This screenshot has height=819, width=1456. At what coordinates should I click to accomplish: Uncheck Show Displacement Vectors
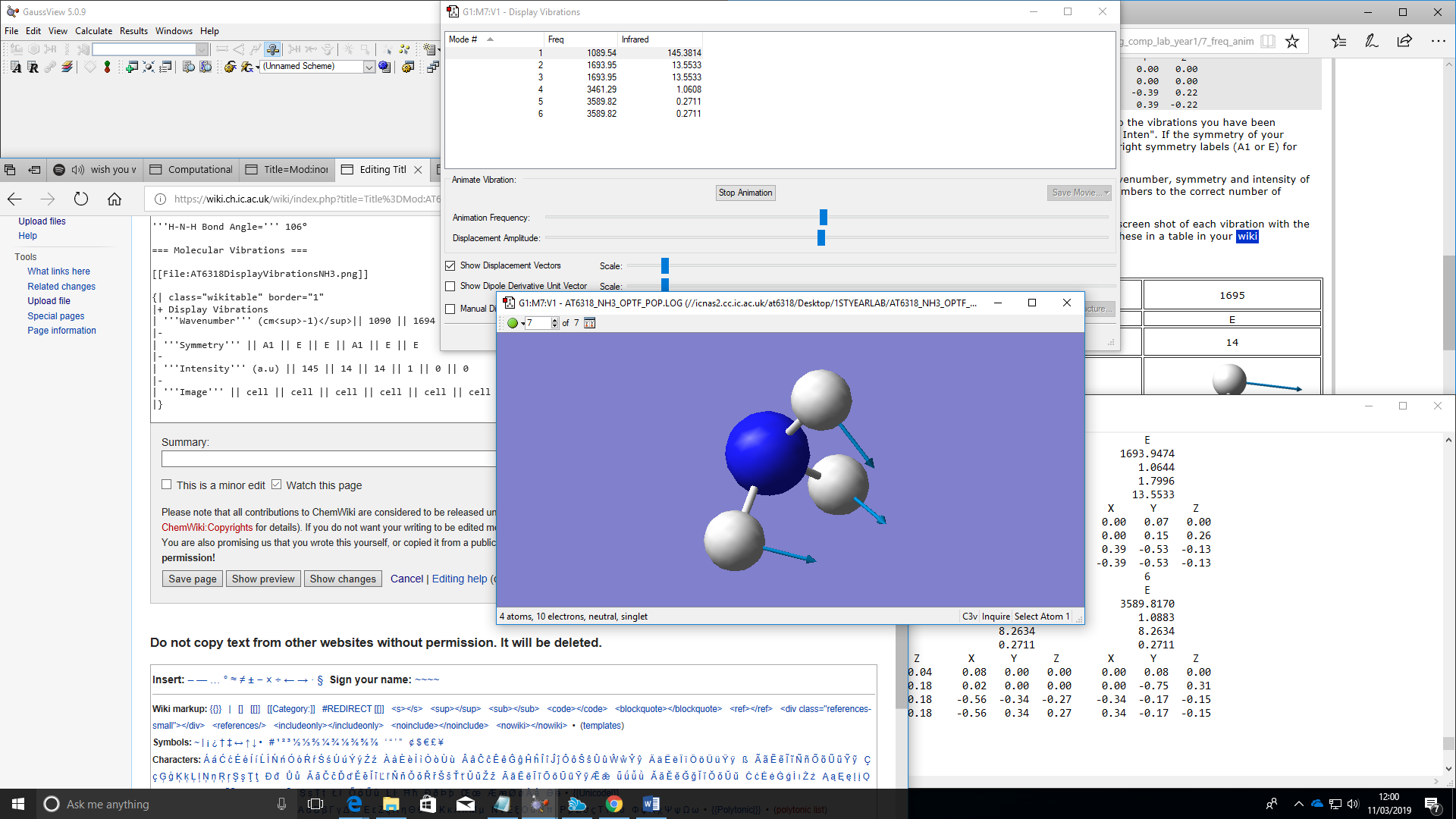click(450, 265)
